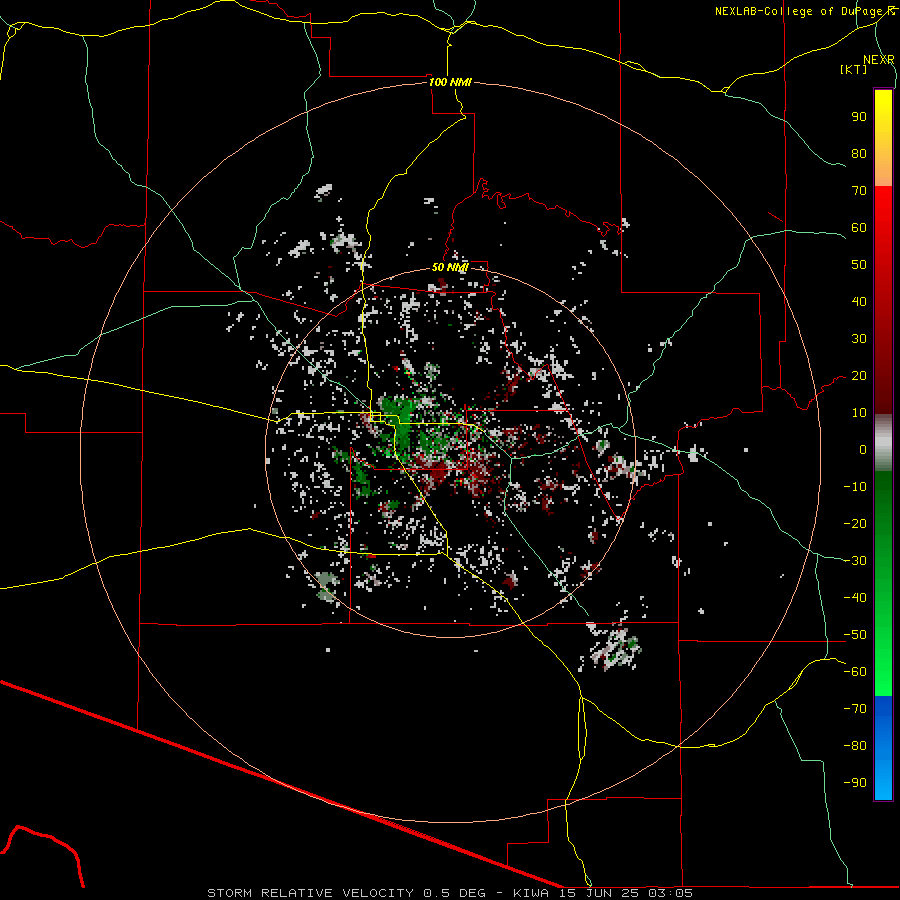Viewport: 900px width, 900px height.
Task: Click "STORM RELATIVE VELOCITY" in the bottom caption
Action: (x=310, y=893)
